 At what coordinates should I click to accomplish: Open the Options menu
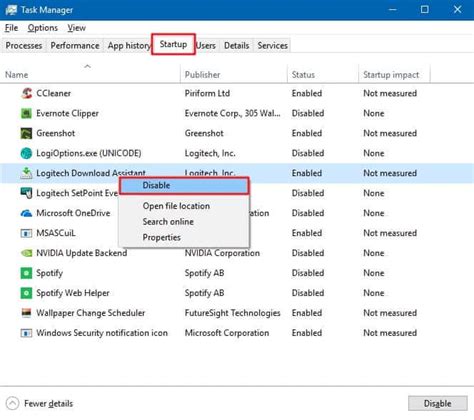(x=43, y=28)
